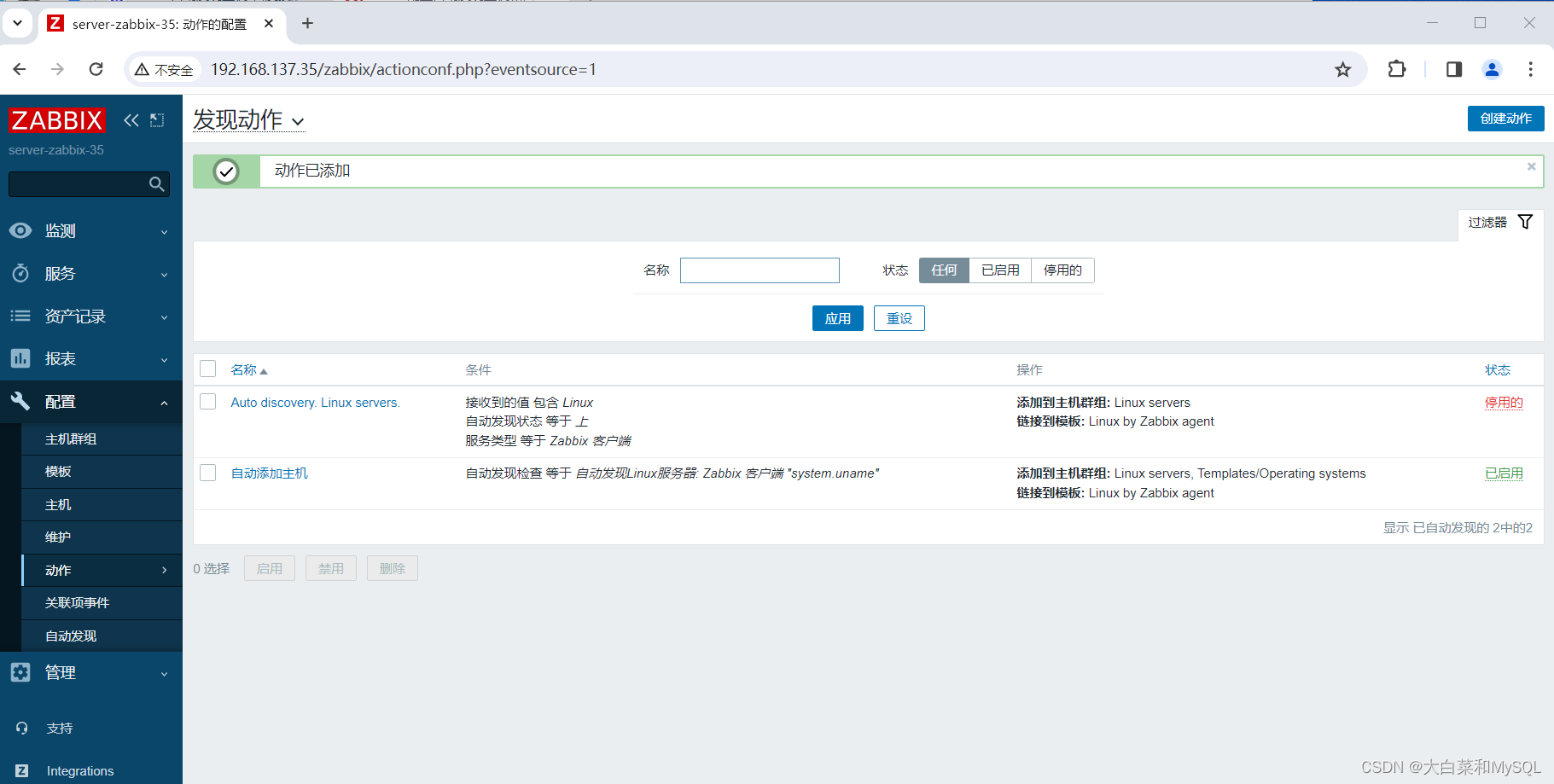Image resolution: width=1554 pixels, height=784 pixels.
Task: Open a new browser tab
Action: click(x=308, y=23)
